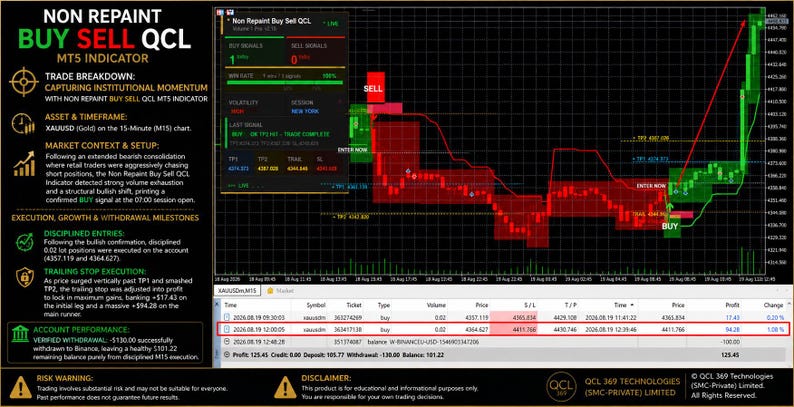
Task: Click the clock icon beside Asset & Timeframe
Action: [23, 124]
